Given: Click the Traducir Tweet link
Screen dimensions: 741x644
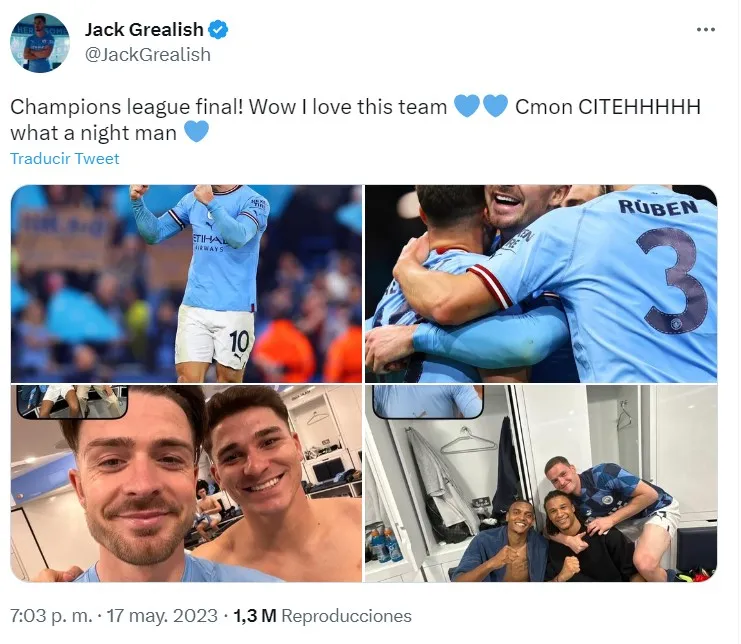Looking at the screenshot, I should (65, 159).
